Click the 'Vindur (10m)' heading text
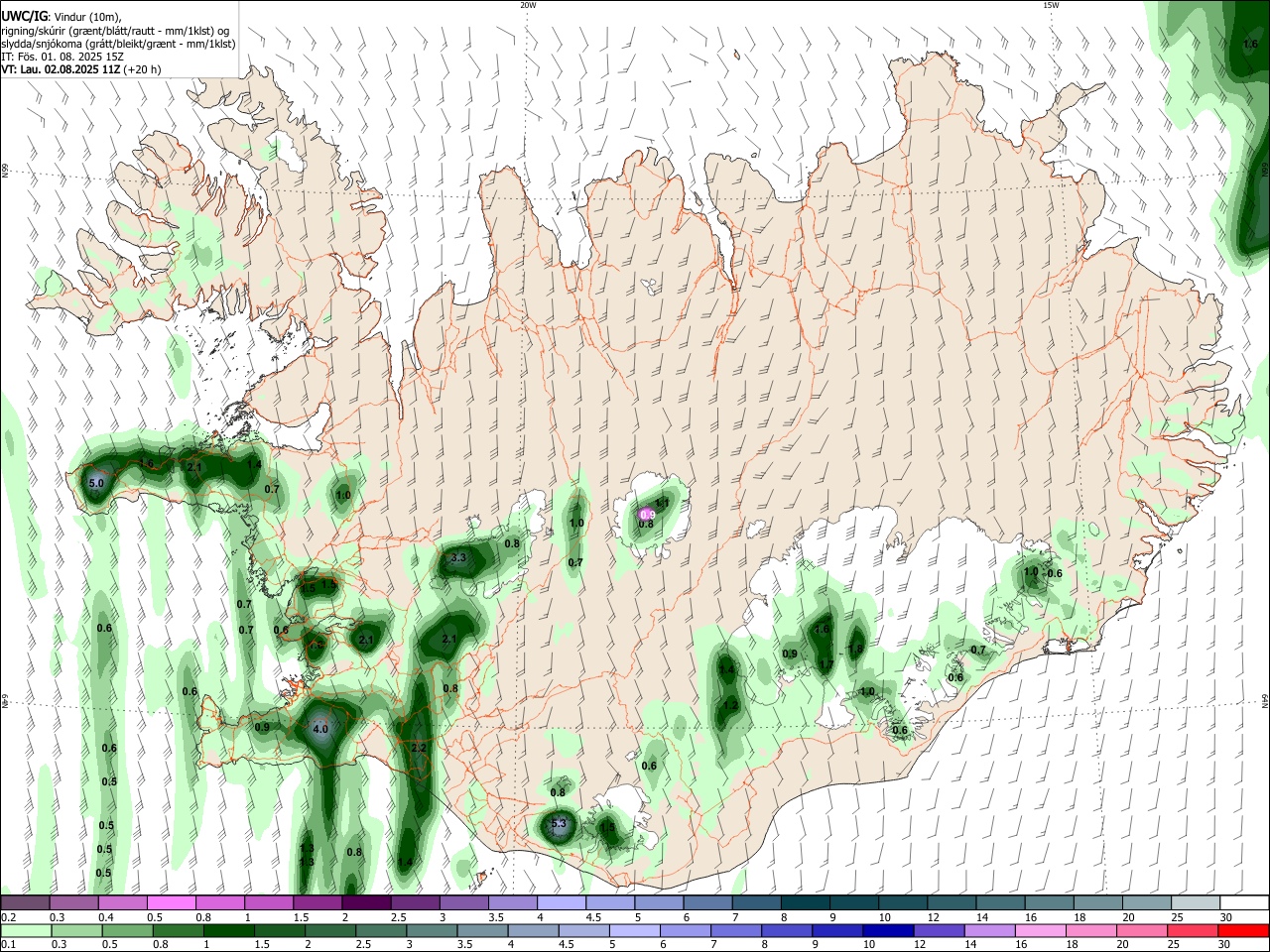This screenshot has width=1270, height=952. coord(85,17)
